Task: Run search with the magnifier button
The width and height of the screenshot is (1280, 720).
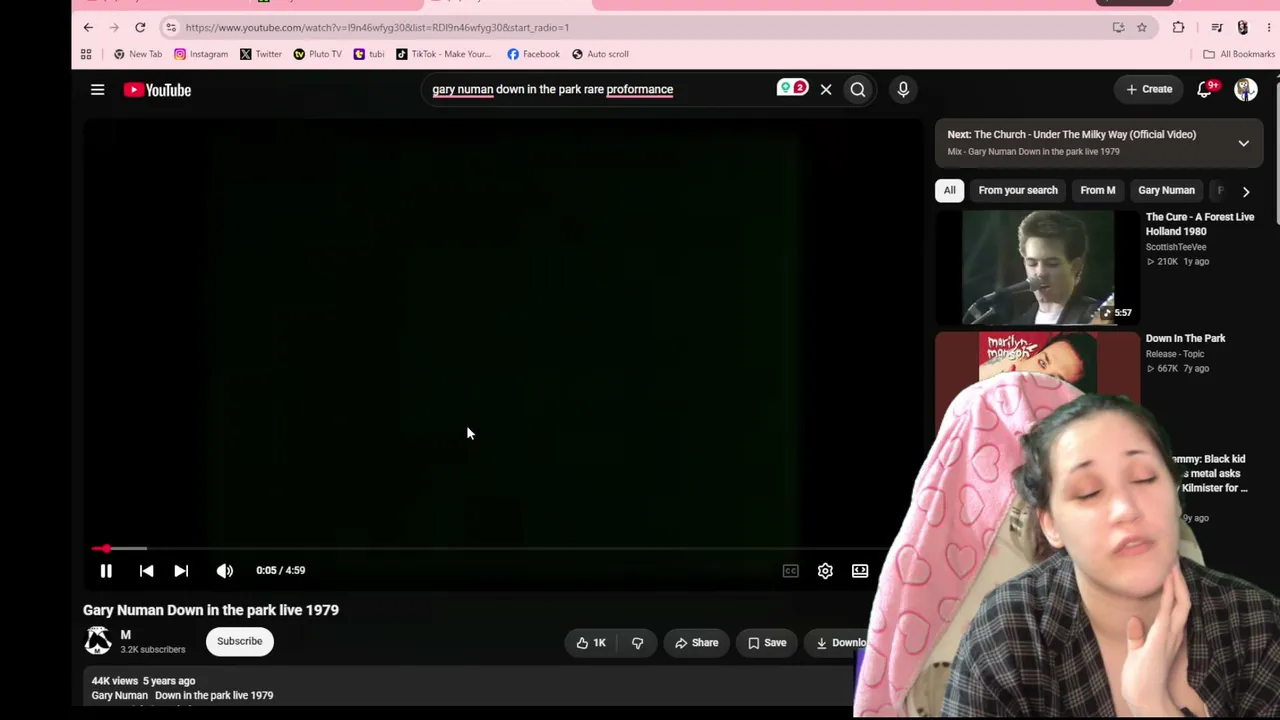Action: tap(858, 90)
